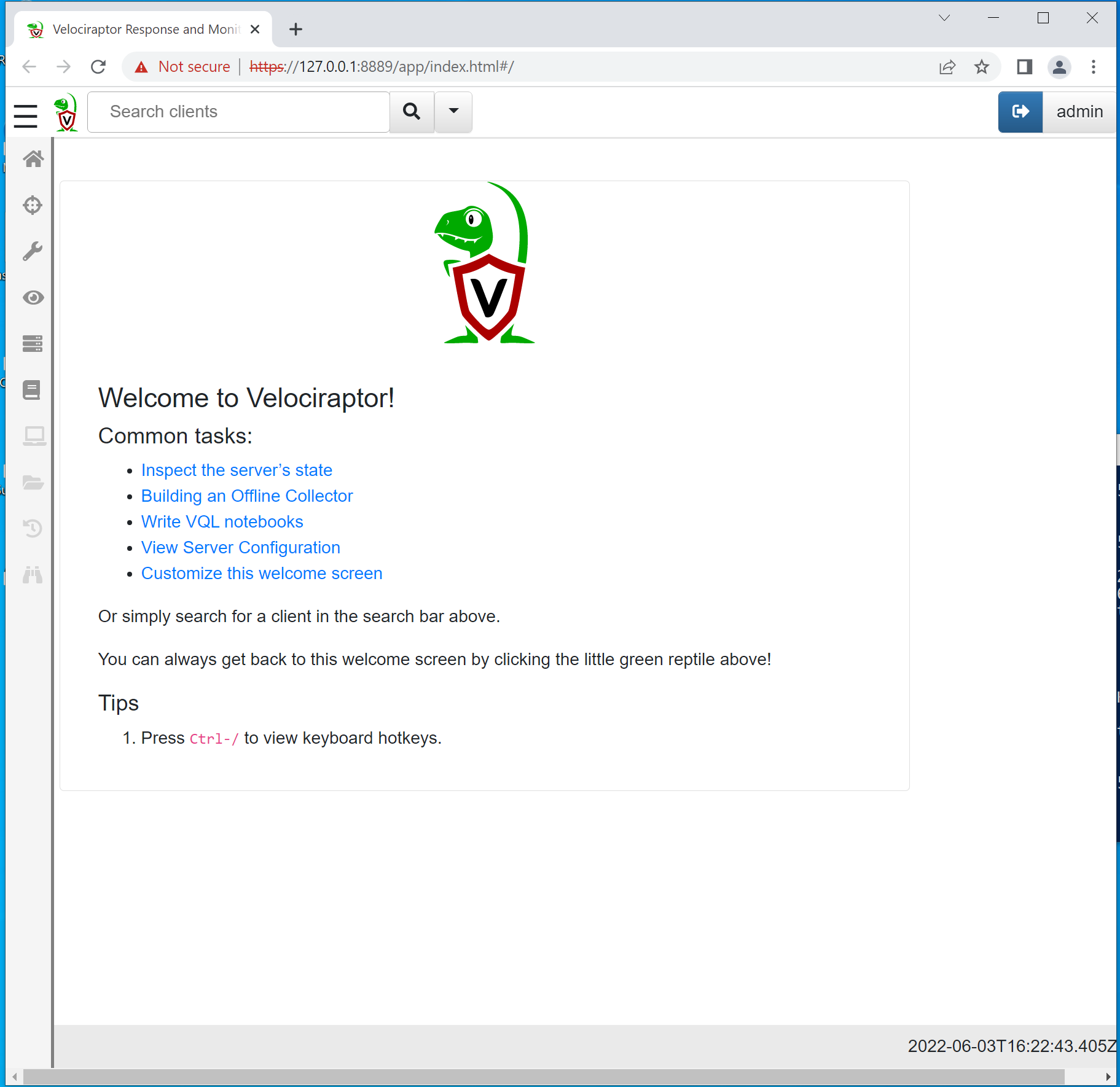
Task: Click the large Velociraptor mascot image
Action: 484,262
